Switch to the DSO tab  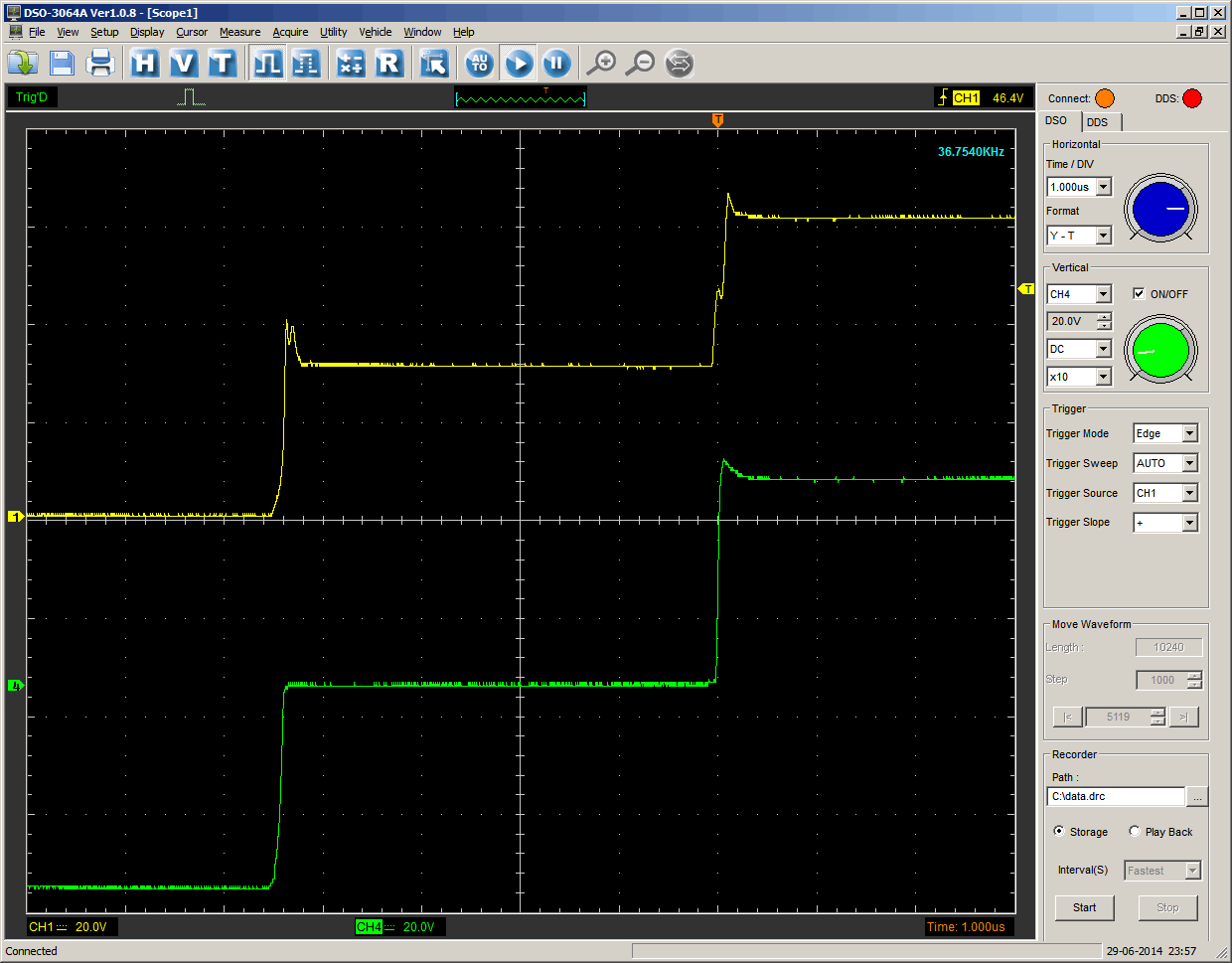point(1059,120)
